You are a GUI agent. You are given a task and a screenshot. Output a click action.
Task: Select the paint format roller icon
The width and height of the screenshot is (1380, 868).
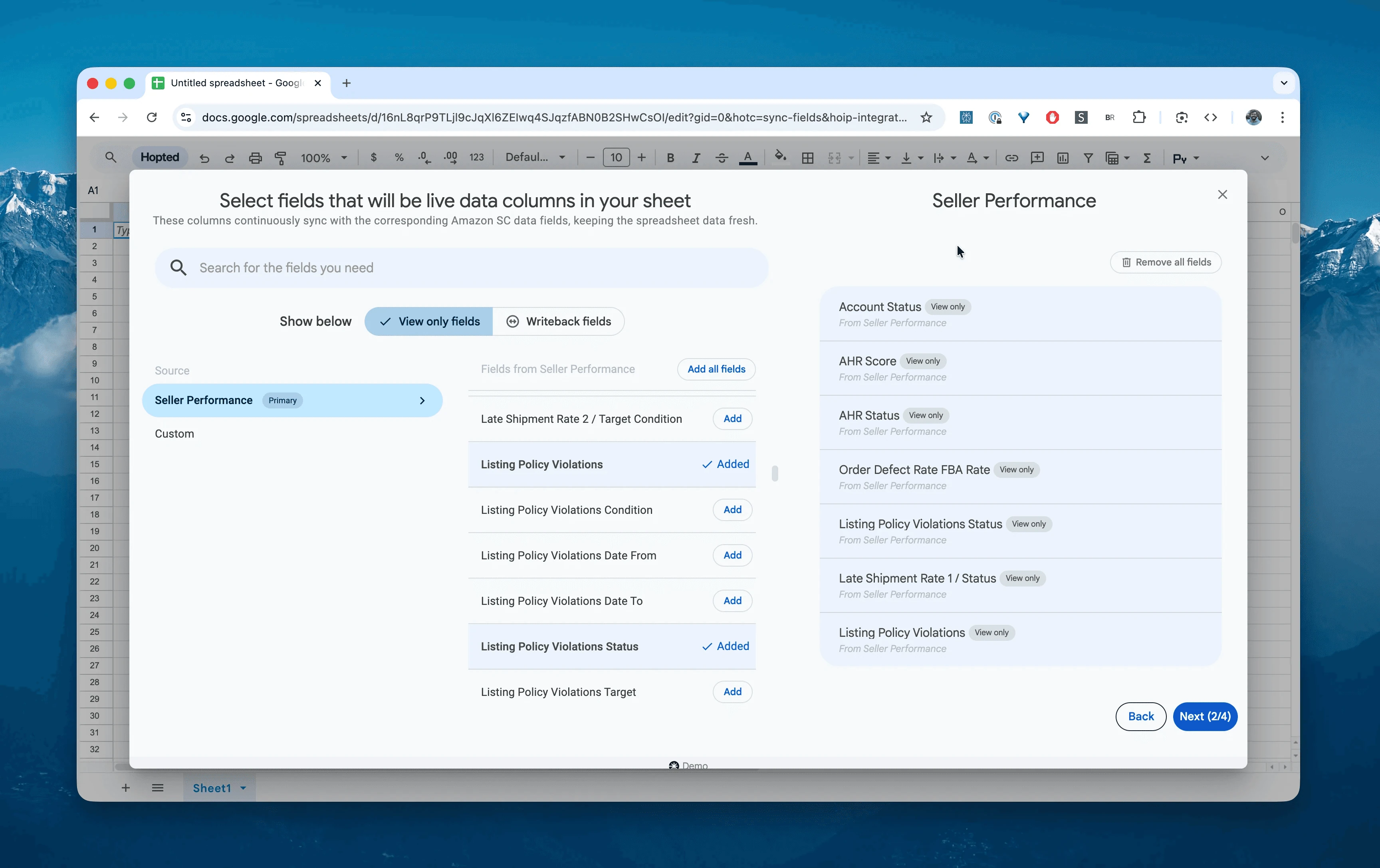[x=280, y=158]
